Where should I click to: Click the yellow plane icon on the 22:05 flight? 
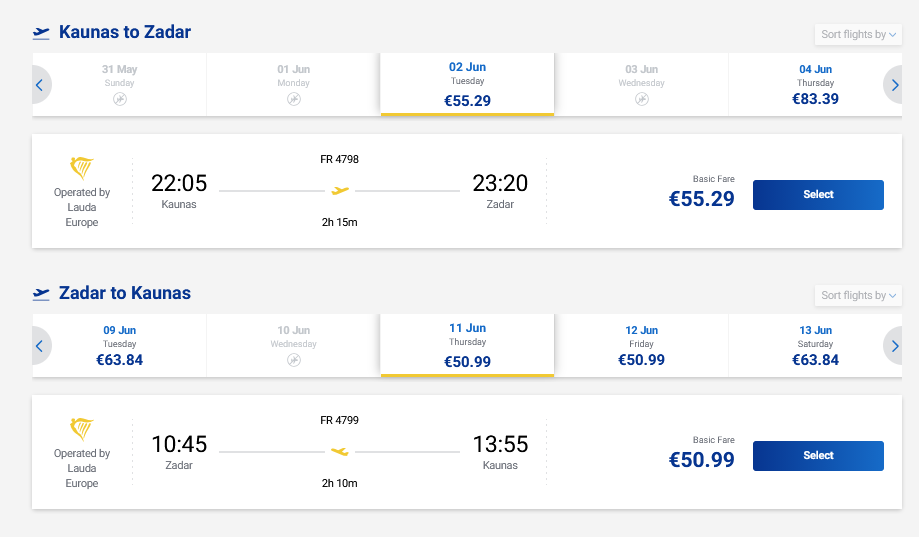pos(340,190)
